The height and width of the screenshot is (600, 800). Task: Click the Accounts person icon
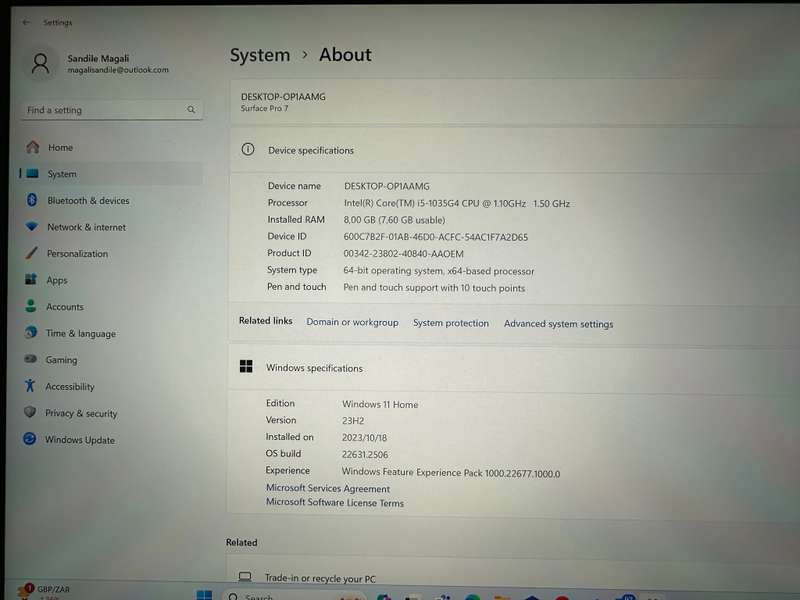[x=31, y=306]
